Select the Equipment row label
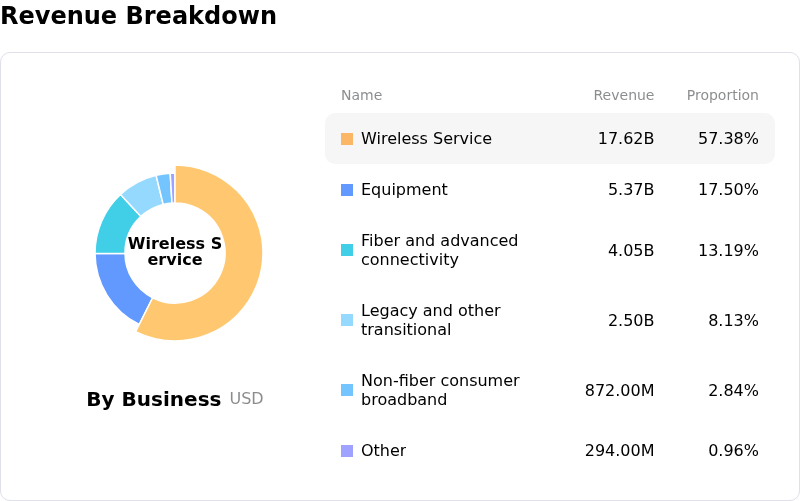Image resolution: width=800 pixels, height=501 pixels. coord(404,190)
